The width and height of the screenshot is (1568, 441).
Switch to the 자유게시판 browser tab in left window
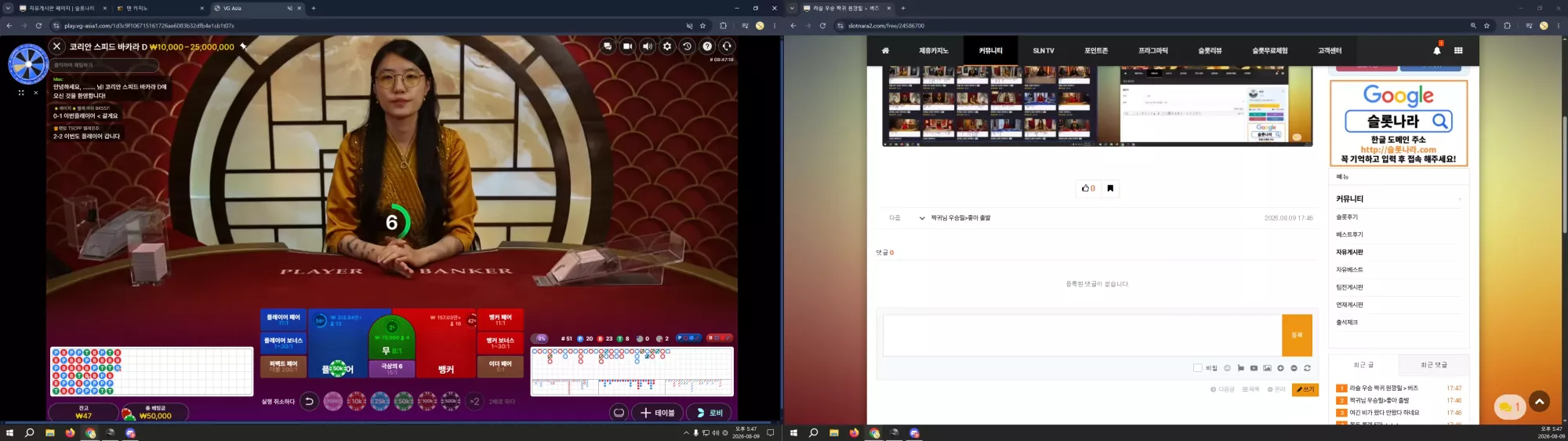click(x=63, y=8)
